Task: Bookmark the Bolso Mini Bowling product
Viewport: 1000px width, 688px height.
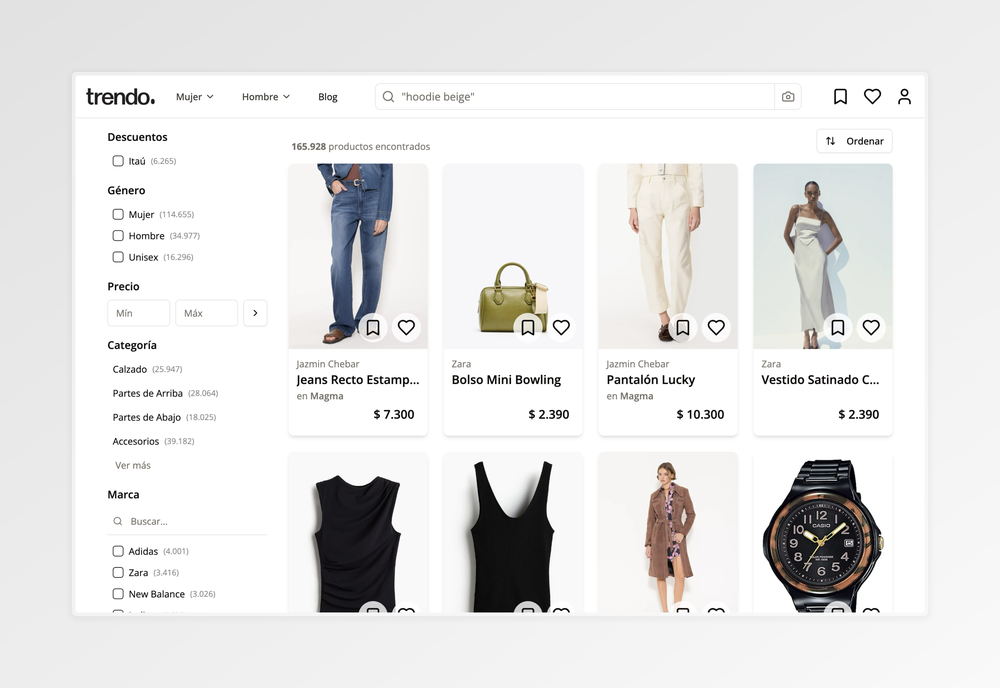Action: pos(527,327)
